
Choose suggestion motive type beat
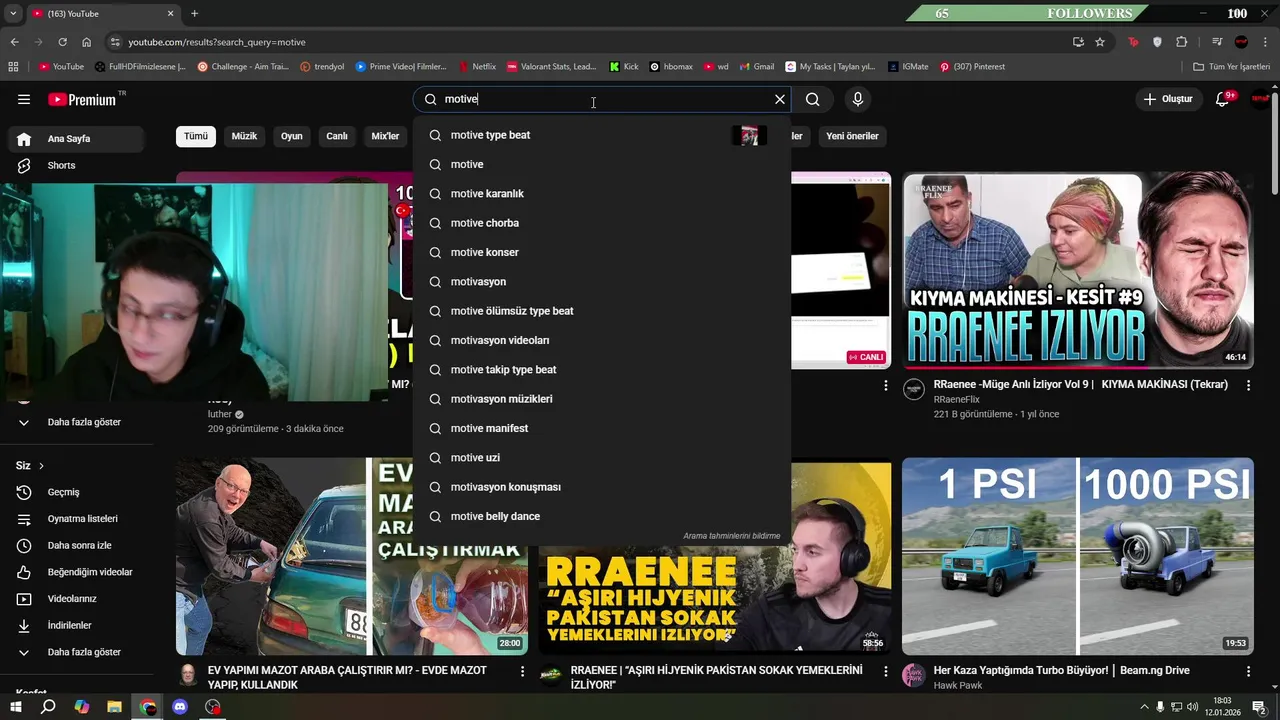(x=600, y=135)
